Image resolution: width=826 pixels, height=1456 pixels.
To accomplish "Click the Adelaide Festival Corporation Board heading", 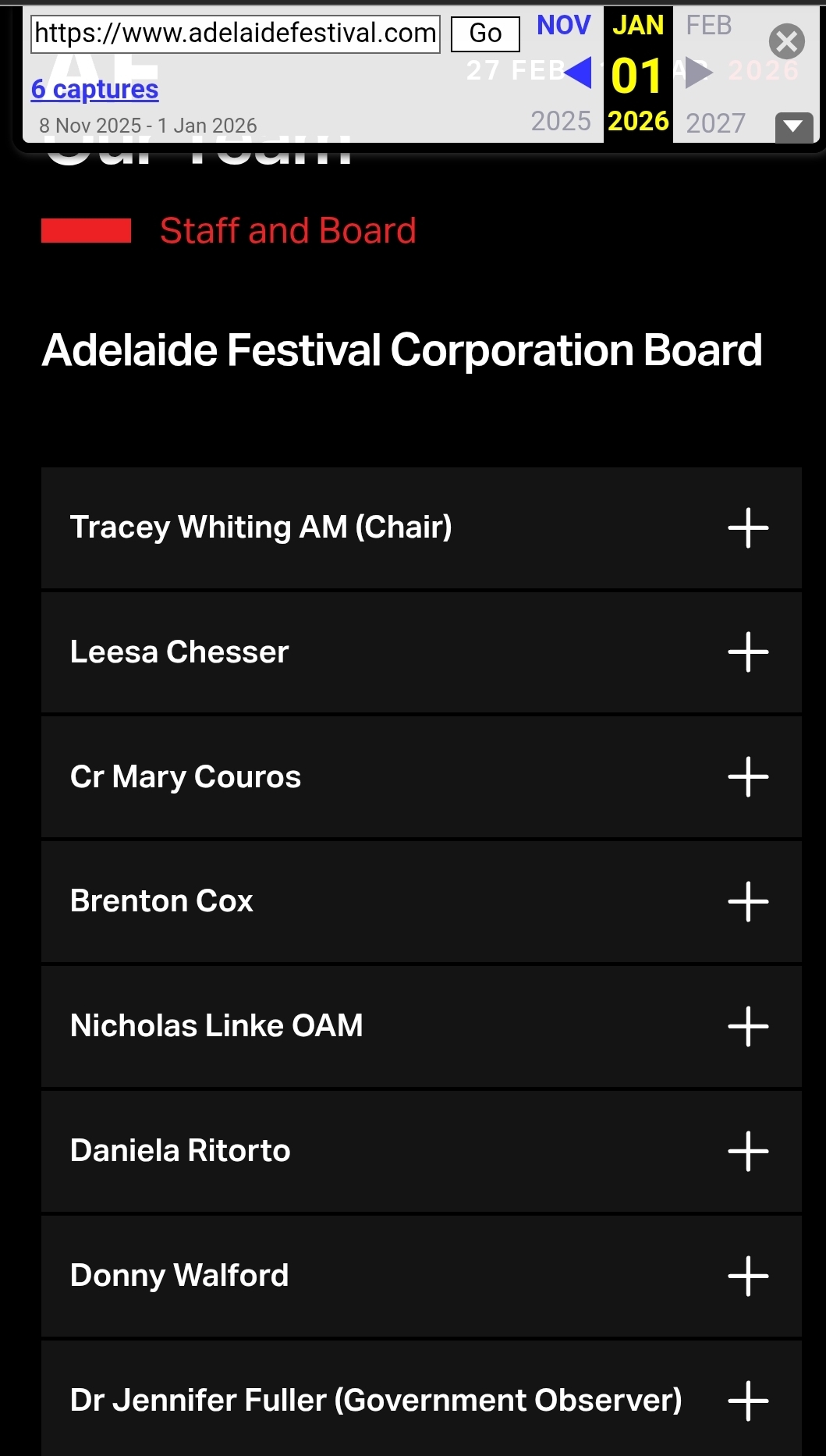I will point(402,350).
